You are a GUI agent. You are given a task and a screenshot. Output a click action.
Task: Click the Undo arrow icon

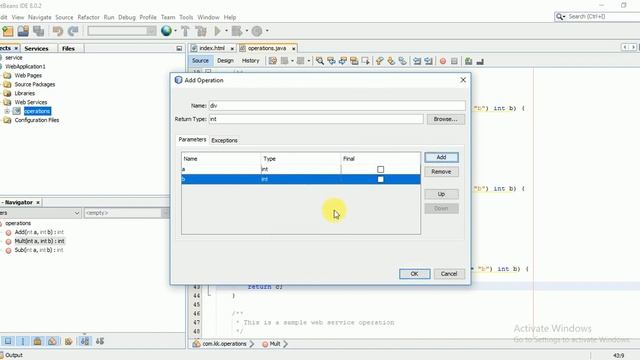tap(58, 31)
